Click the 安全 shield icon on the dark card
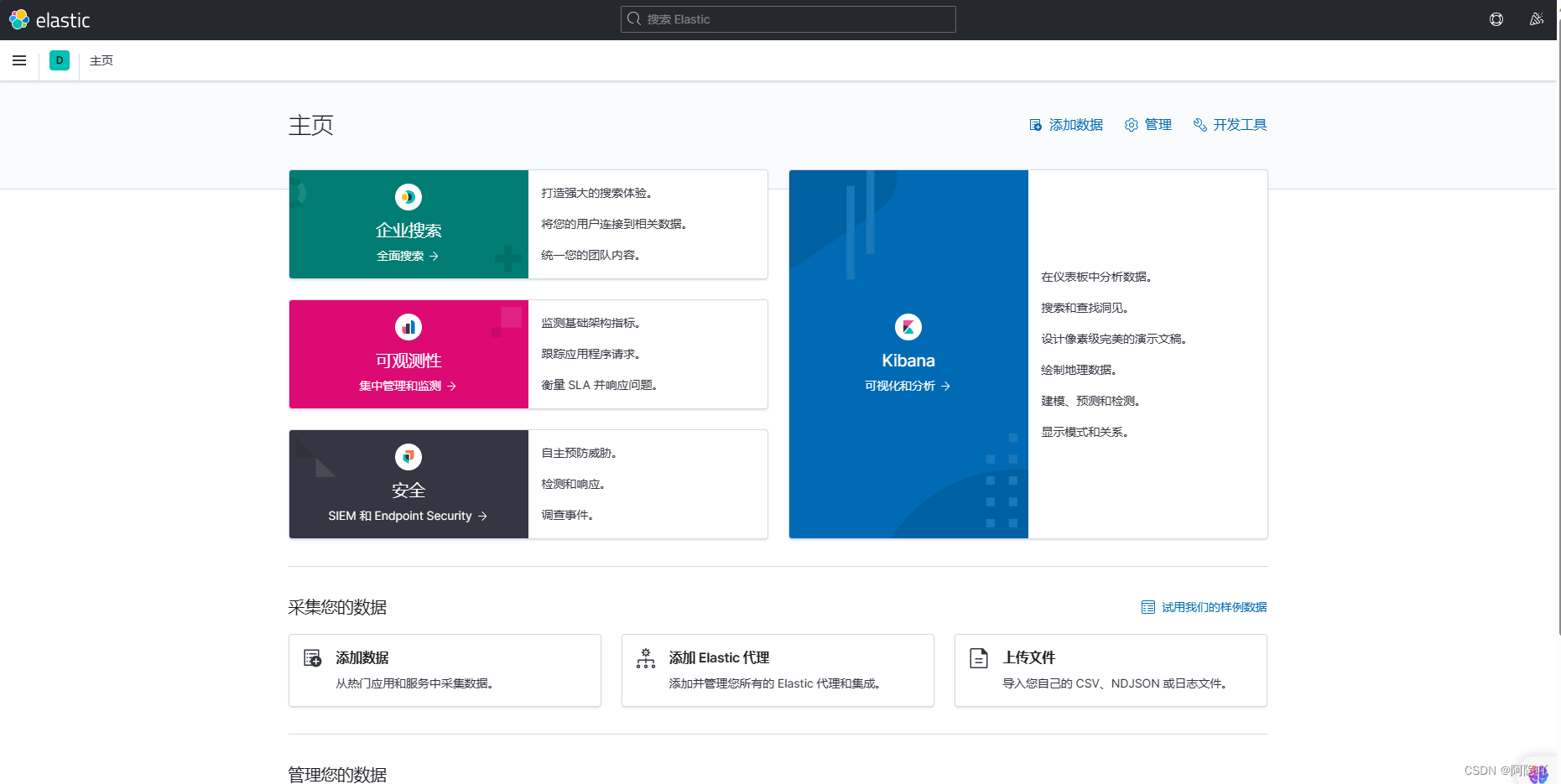This screenshot has width=1561, height=784. (x=408, y=457)
